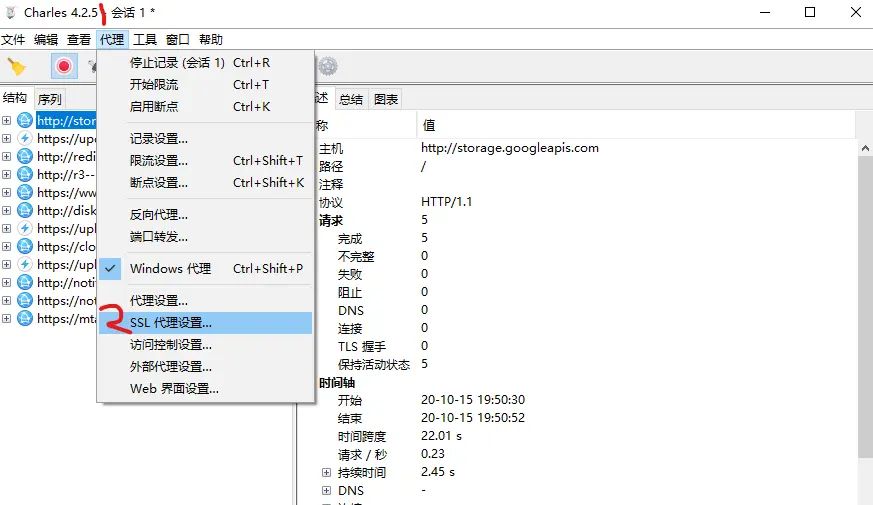Click the TLS 握手 row label
Screen dimensions: 873x505
[x=362, y=346]
